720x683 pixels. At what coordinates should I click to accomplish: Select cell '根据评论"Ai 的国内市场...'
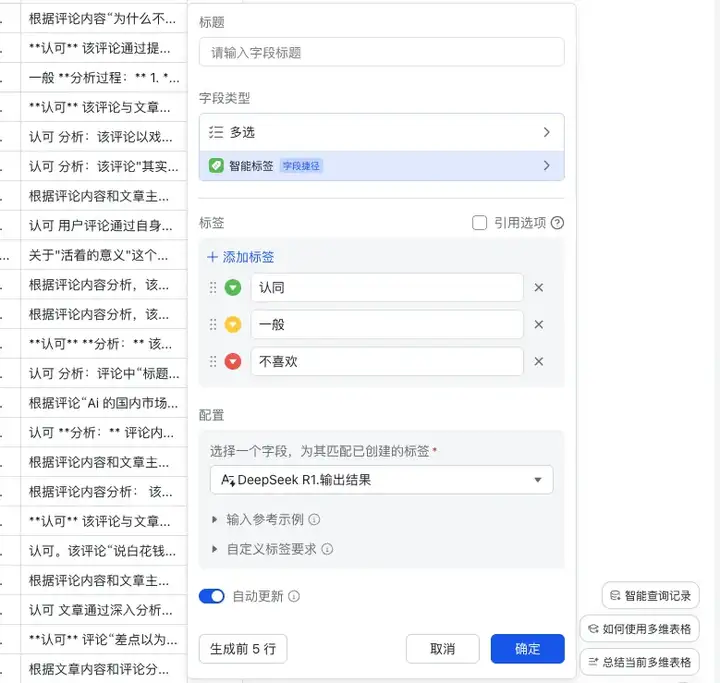104,403
